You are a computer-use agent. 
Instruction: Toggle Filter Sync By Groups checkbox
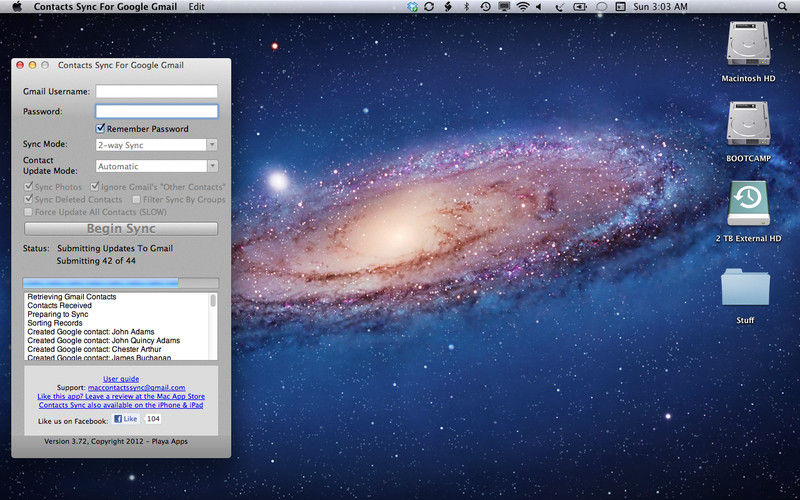coord(136,199)
